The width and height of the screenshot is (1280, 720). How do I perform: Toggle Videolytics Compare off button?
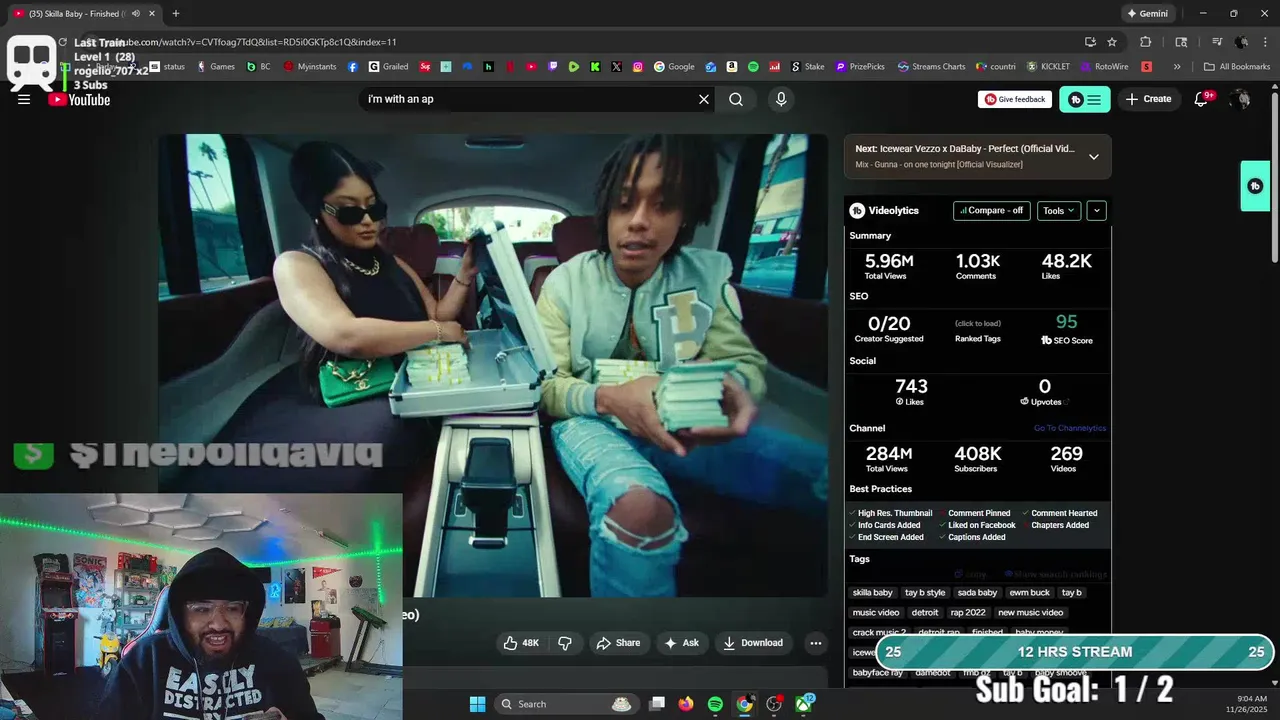992,211
